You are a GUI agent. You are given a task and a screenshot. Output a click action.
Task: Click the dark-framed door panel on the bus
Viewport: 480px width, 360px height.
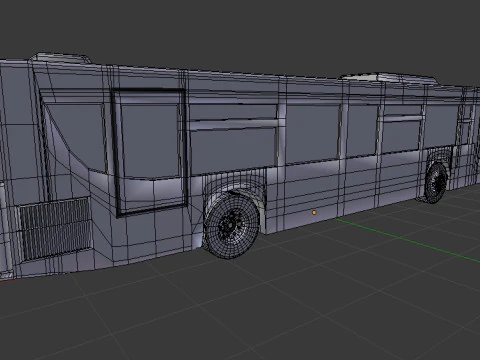pos(150,152)
